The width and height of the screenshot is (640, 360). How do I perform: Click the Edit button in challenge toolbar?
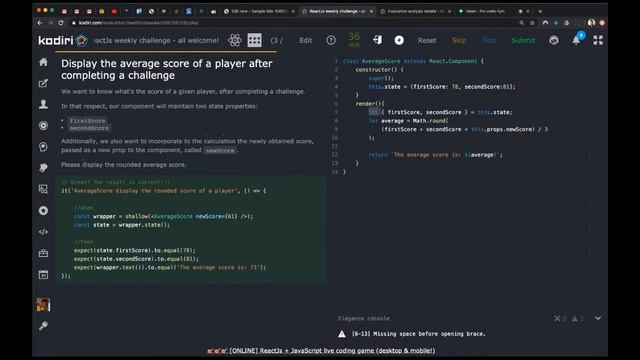pyautogui.click(x=306, y=40)
